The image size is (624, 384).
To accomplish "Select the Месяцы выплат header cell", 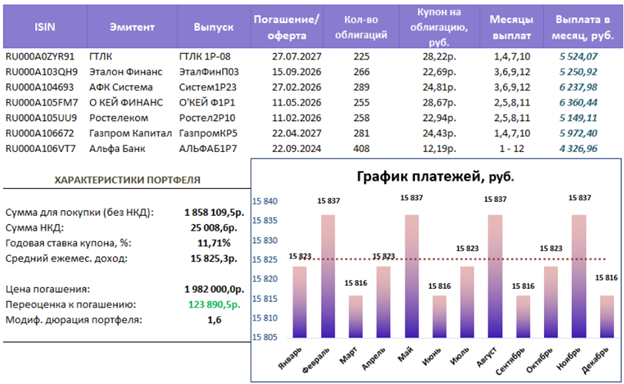I will (511, 27).
